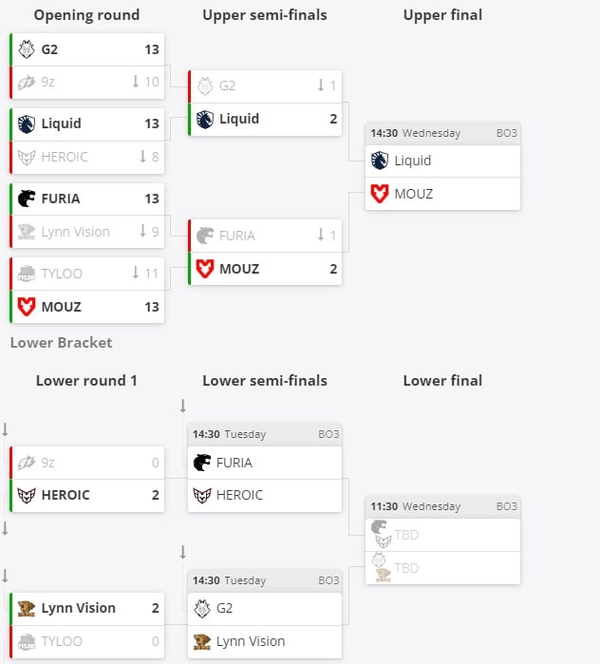Open MOUZ winning row in Opening round
The height and width of the screenshot is (664, 600).
click(x=88, y=307)
